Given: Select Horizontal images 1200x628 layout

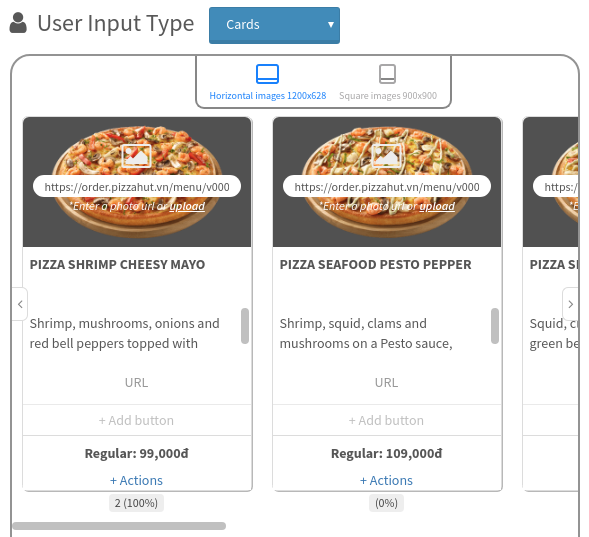Looking at the screenshot, I should [267, 83].
